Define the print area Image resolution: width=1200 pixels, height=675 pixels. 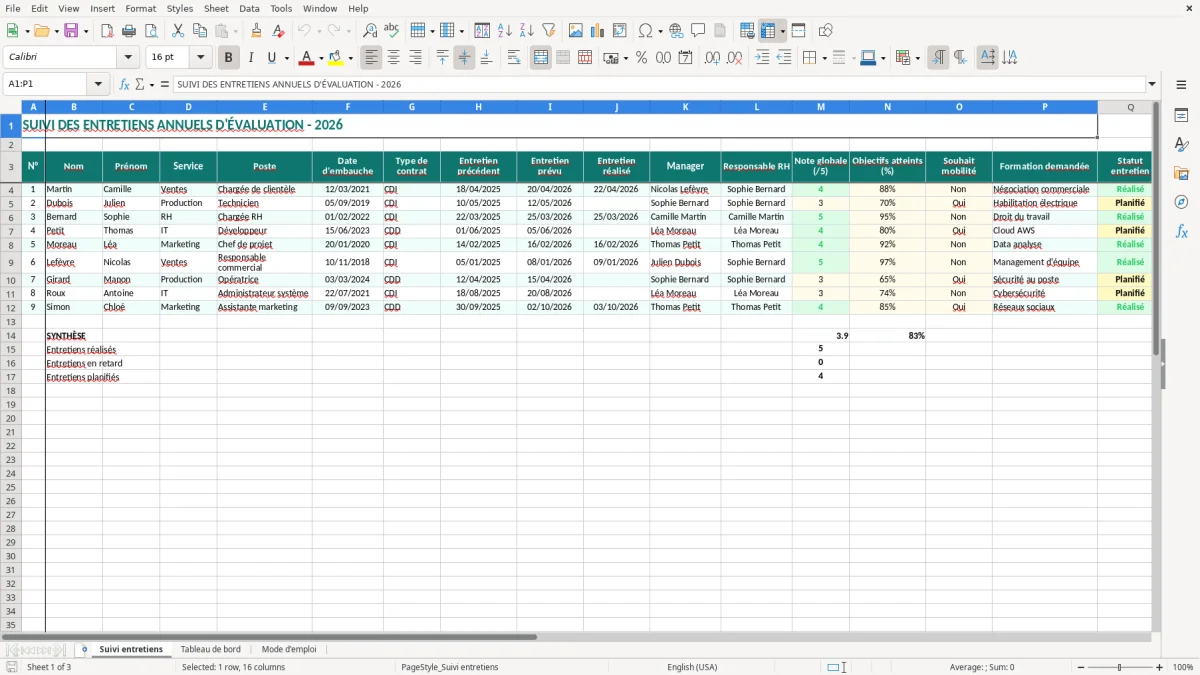tap(747, 31)
